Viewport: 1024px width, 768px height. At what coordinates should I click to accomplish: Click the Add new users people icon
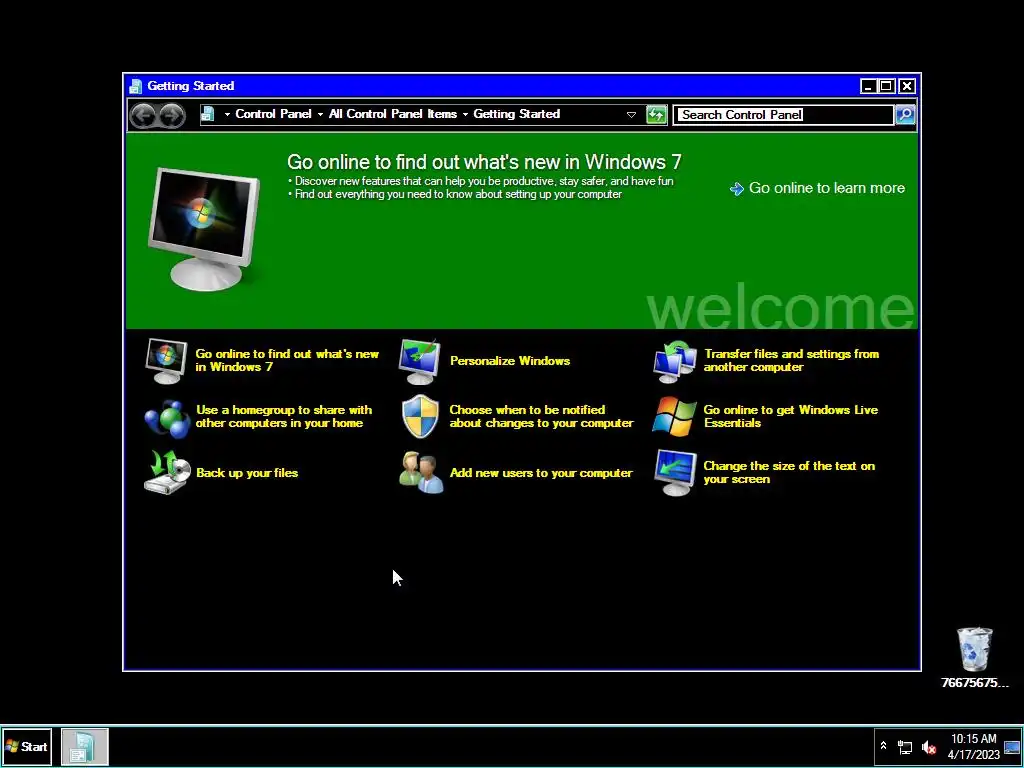click(x=421, y=472)
